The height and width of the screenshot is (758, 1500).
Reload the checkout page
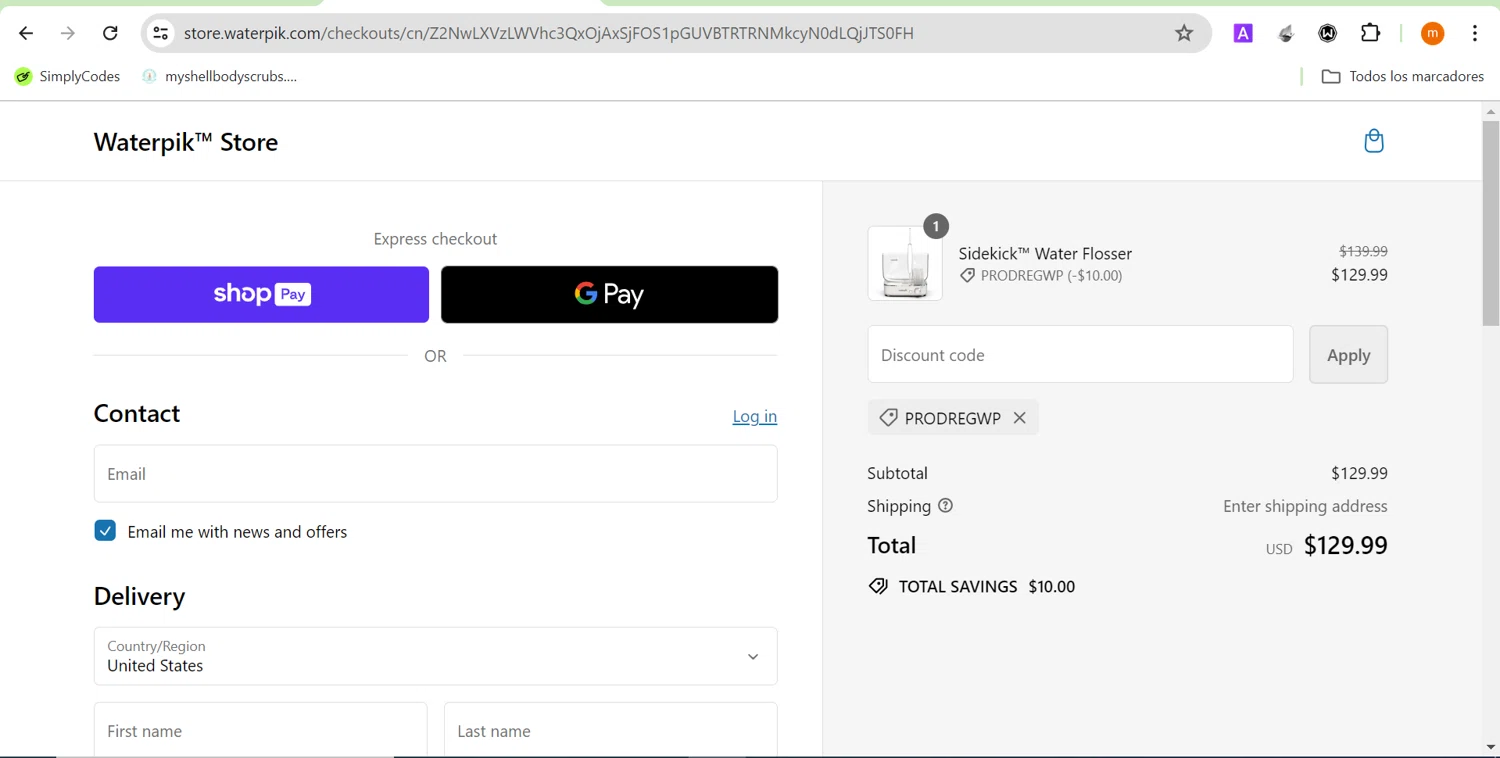(110, 33)
